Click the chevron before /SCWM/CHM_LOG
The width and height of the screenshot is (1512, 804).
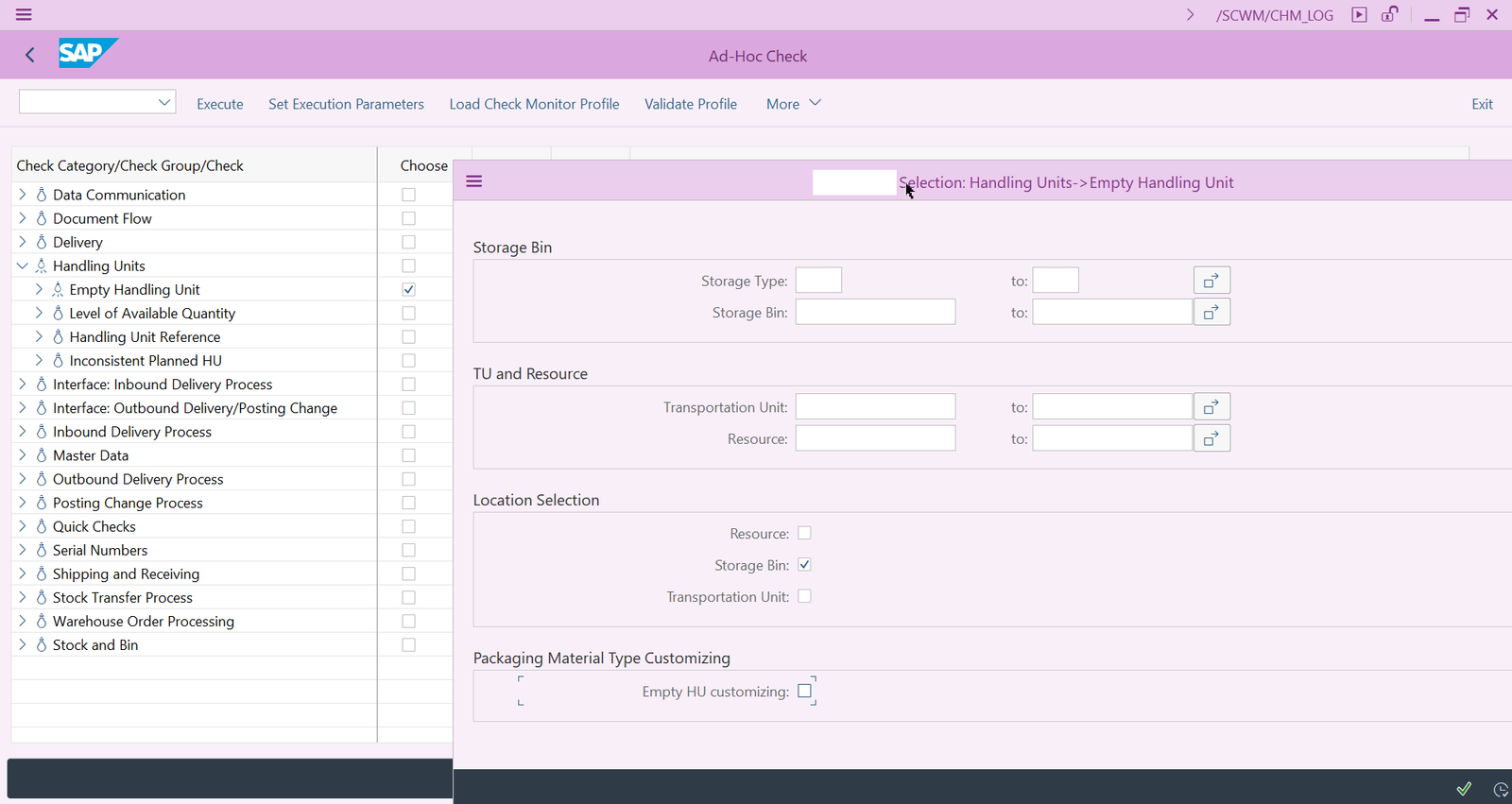[x=1191, y=15]
